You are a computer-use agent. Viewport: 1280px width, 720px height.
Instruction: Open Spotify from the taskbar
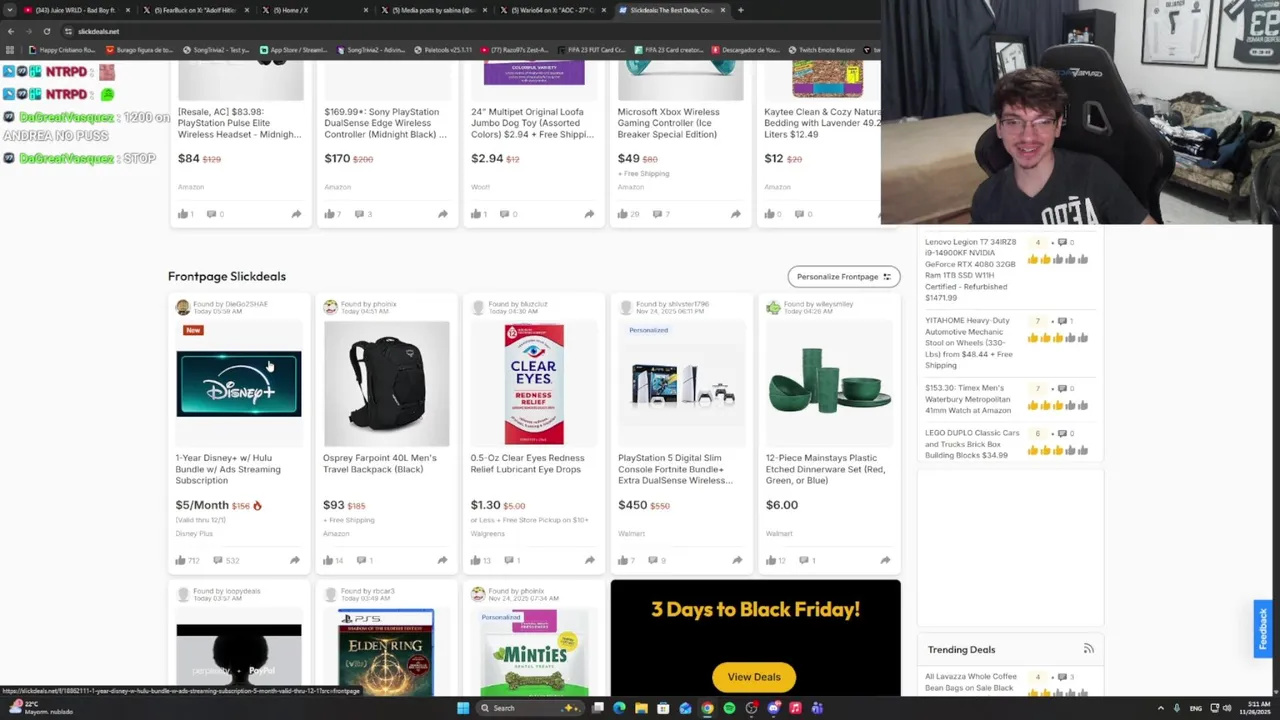pyautogui.click(x=729, y=708)
